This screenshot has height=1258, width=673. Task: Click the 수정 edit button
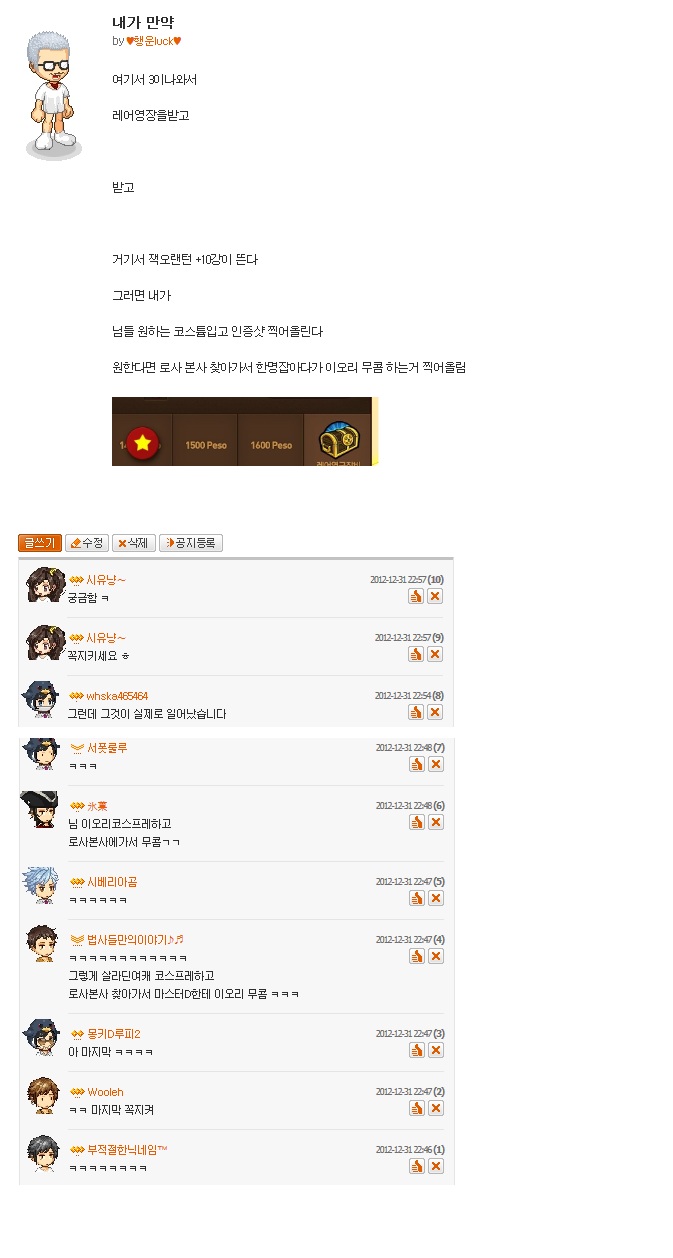pos(87,543)
